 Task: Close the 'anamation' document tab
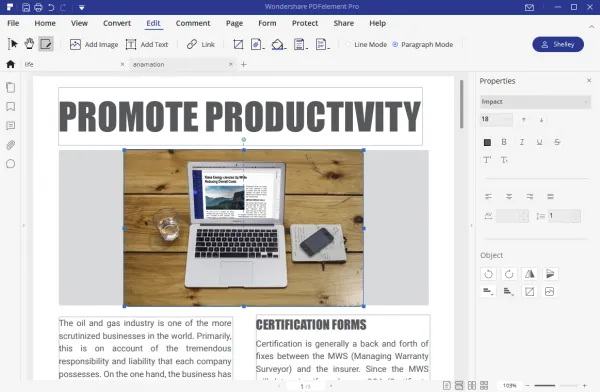pyautogui.click(x=231, y=64)
